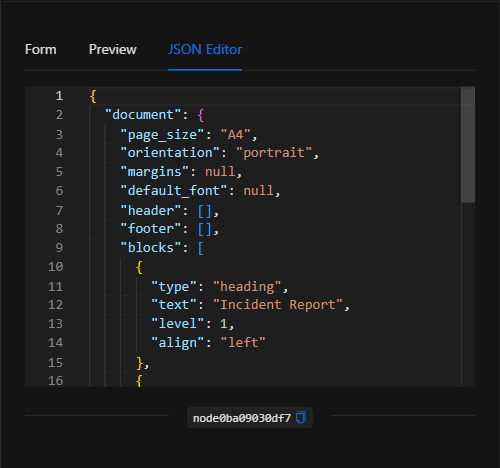Click the "level" key
Screen dimensions: 500x468
point(177,324)
